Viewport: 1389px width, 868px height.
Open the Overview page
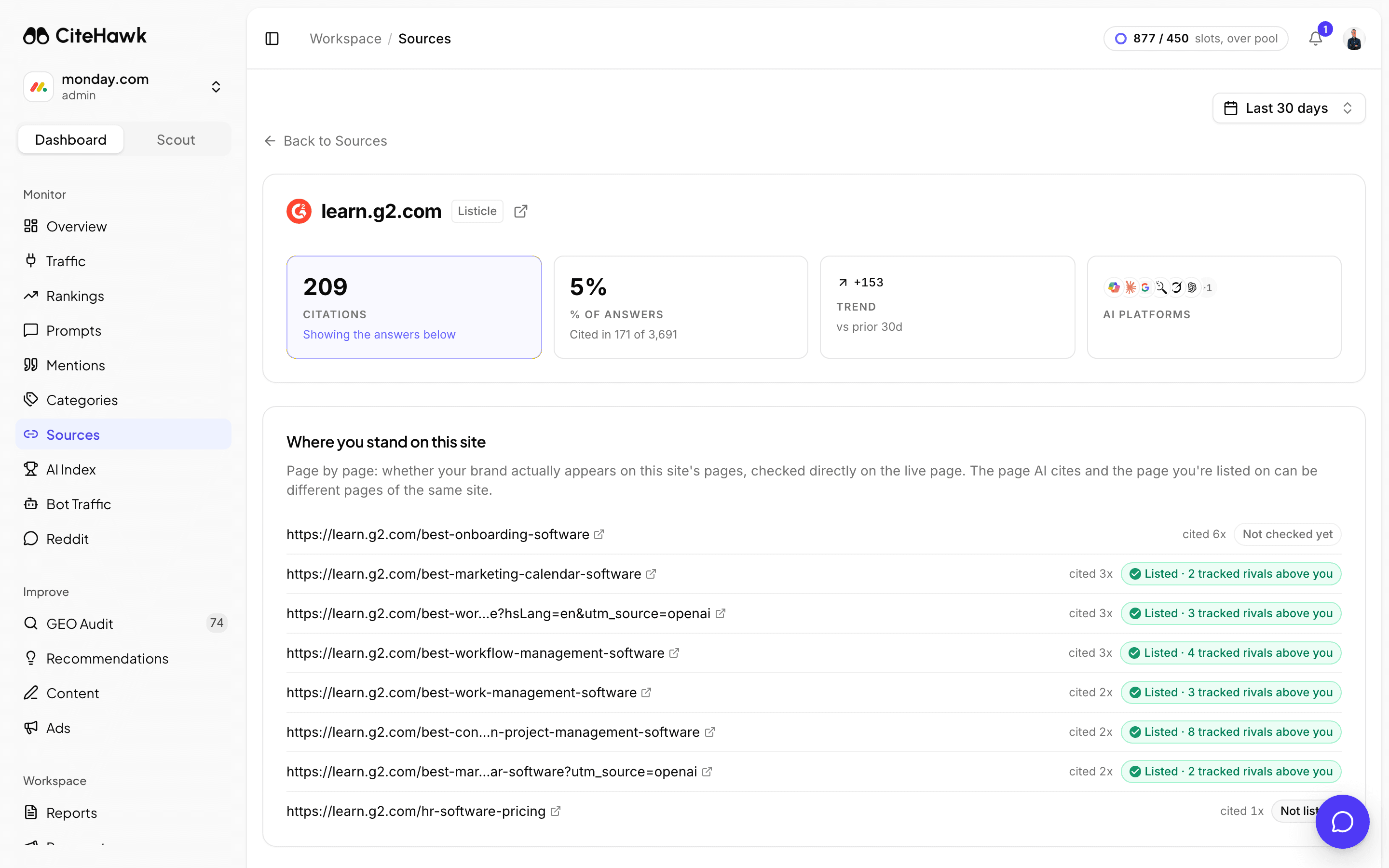[123, 226]
